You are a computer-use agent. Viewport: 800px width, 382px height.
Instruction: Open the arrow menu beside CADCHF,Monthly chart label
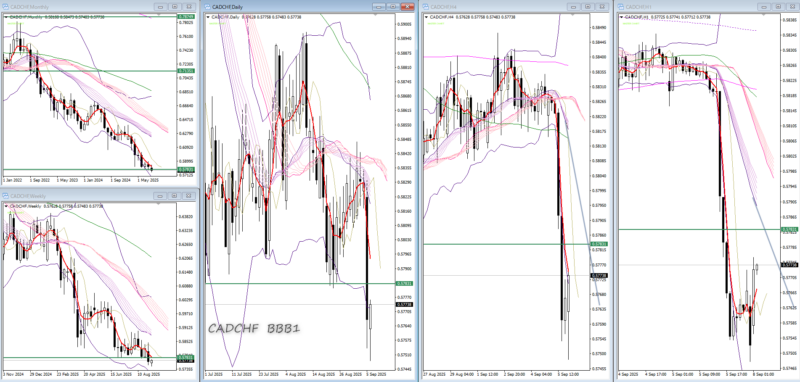pyautogui.click(x=5, y=17)
